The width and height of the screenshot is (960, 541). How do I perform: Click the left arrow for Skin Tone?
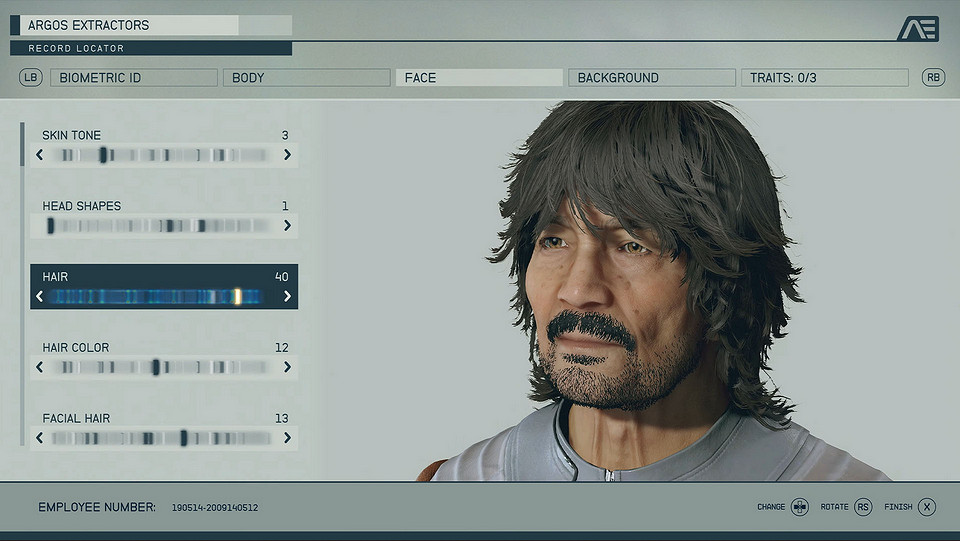pyautogui.click(x=40, y=155)
